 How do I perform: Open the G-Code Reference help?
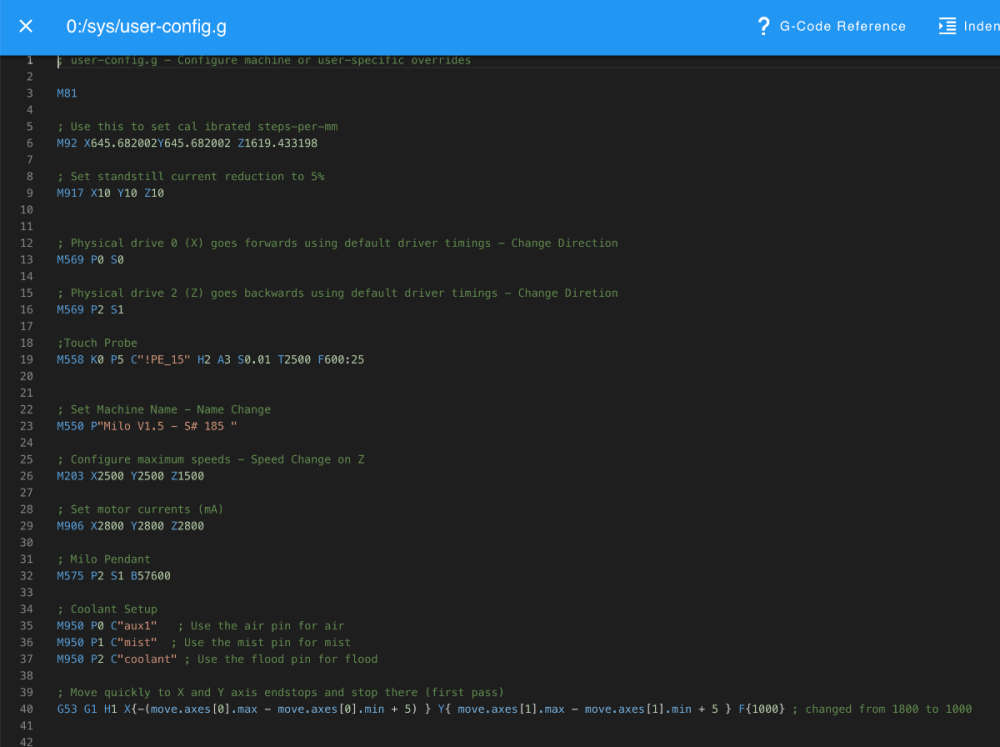(831, 26)
